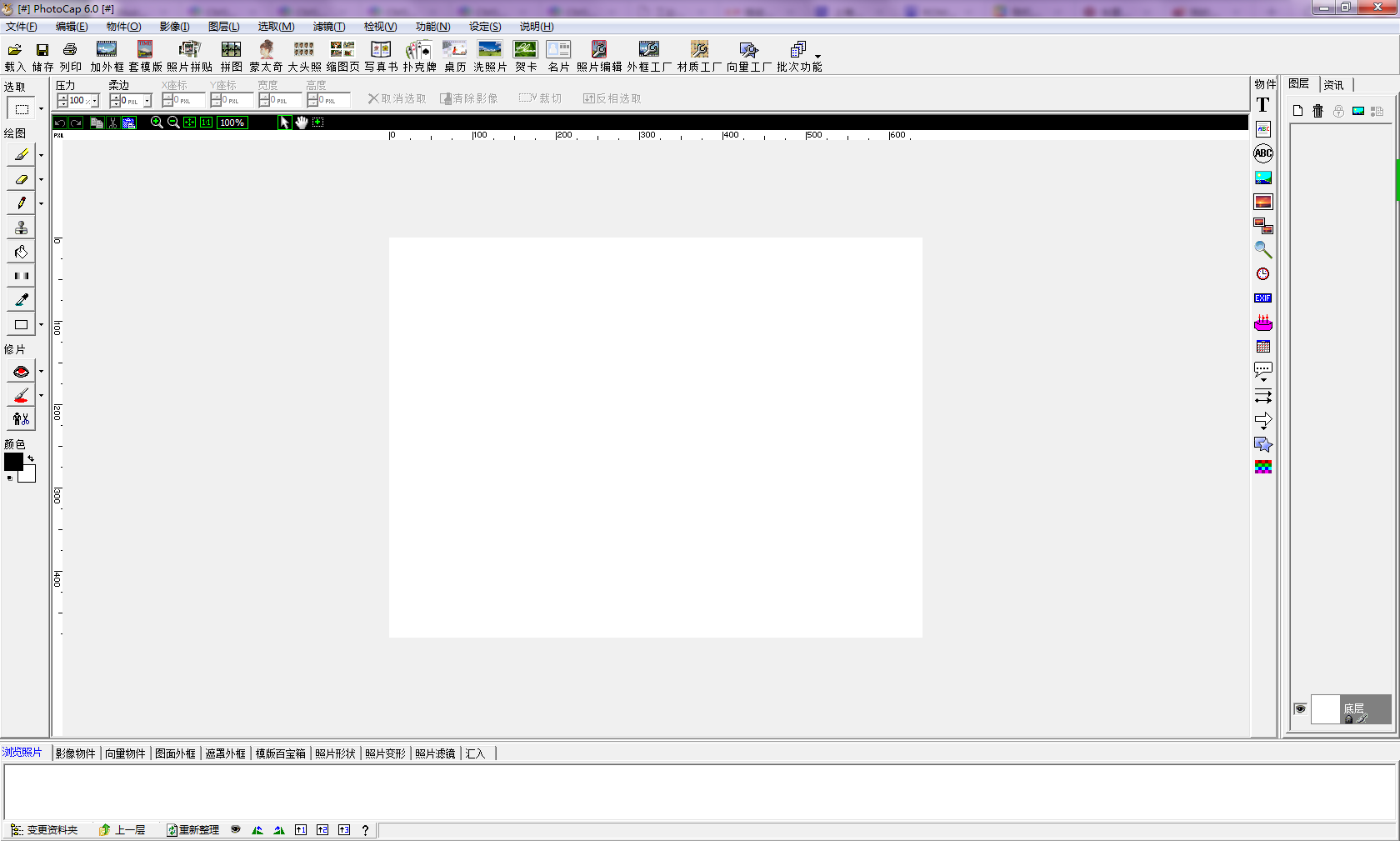Screen dimensions: 1400x841
Task: Click the black foreground color swatch
Action: [12, 461]
